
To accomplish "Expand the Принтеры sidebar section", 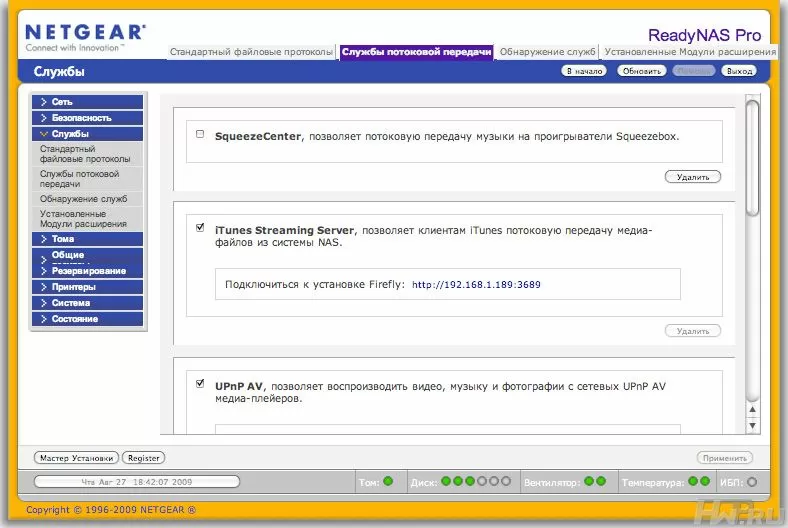I will [87, 287].
